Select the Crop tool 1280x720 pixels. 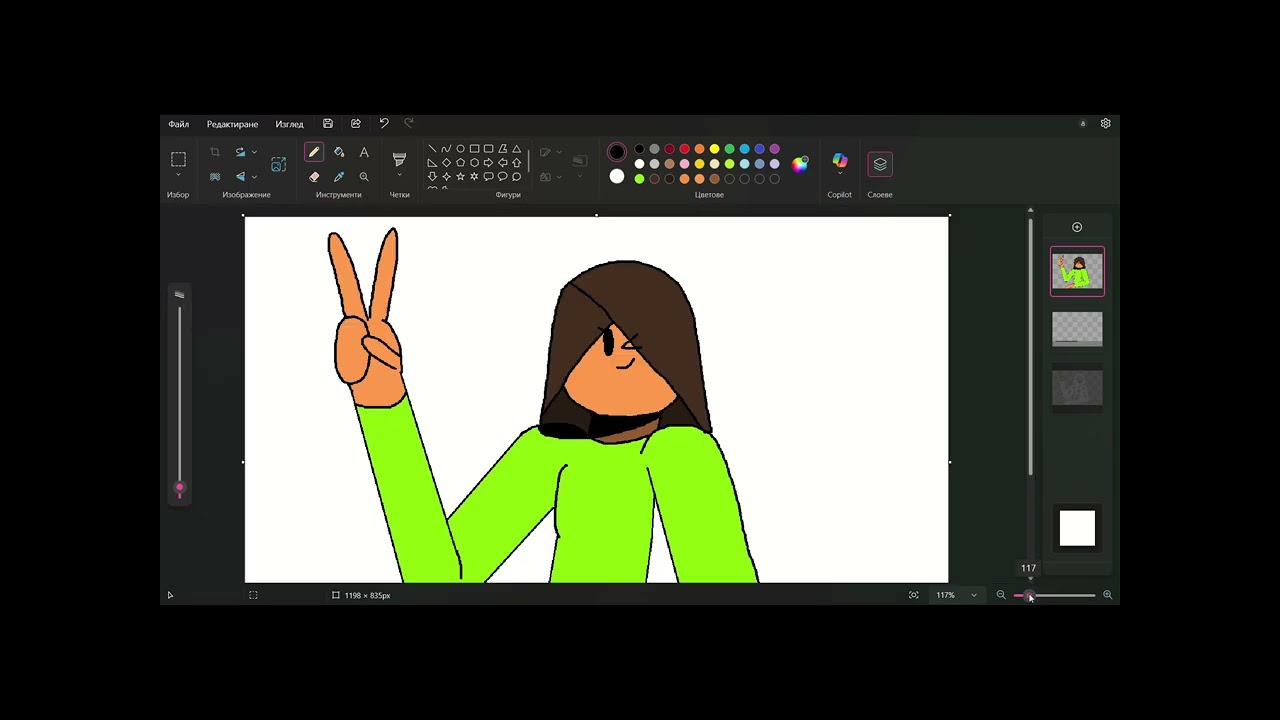click(214, 152)
